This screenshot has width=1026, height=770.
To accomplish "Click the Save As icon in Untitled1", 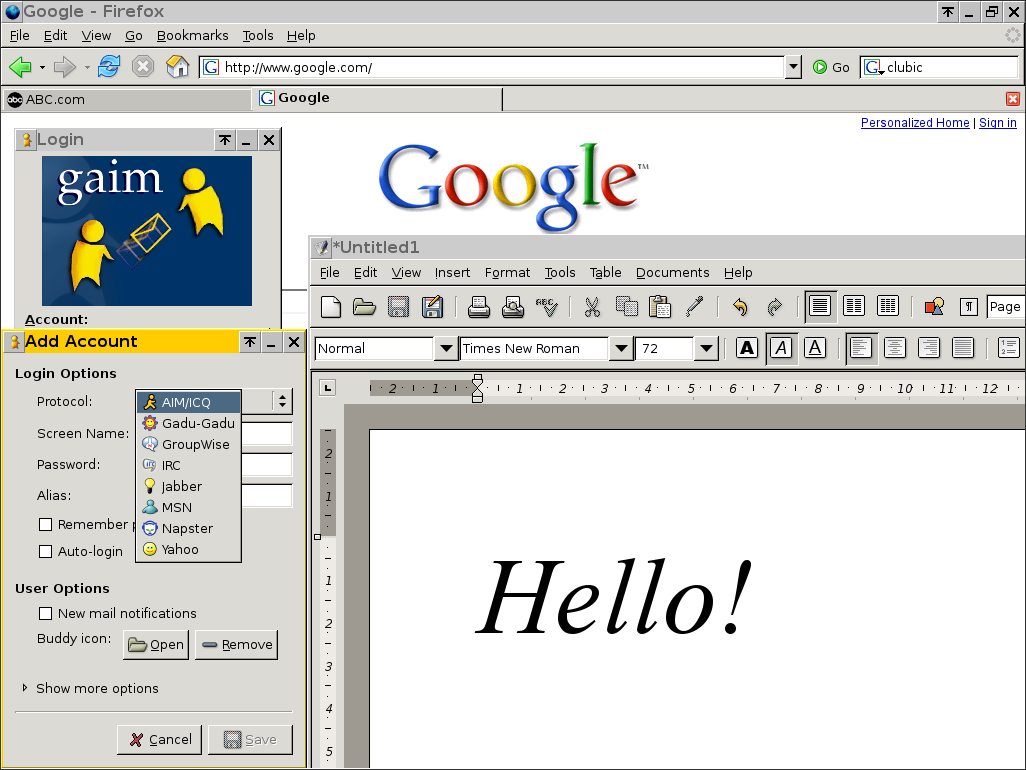I will [x=433, y=307].
